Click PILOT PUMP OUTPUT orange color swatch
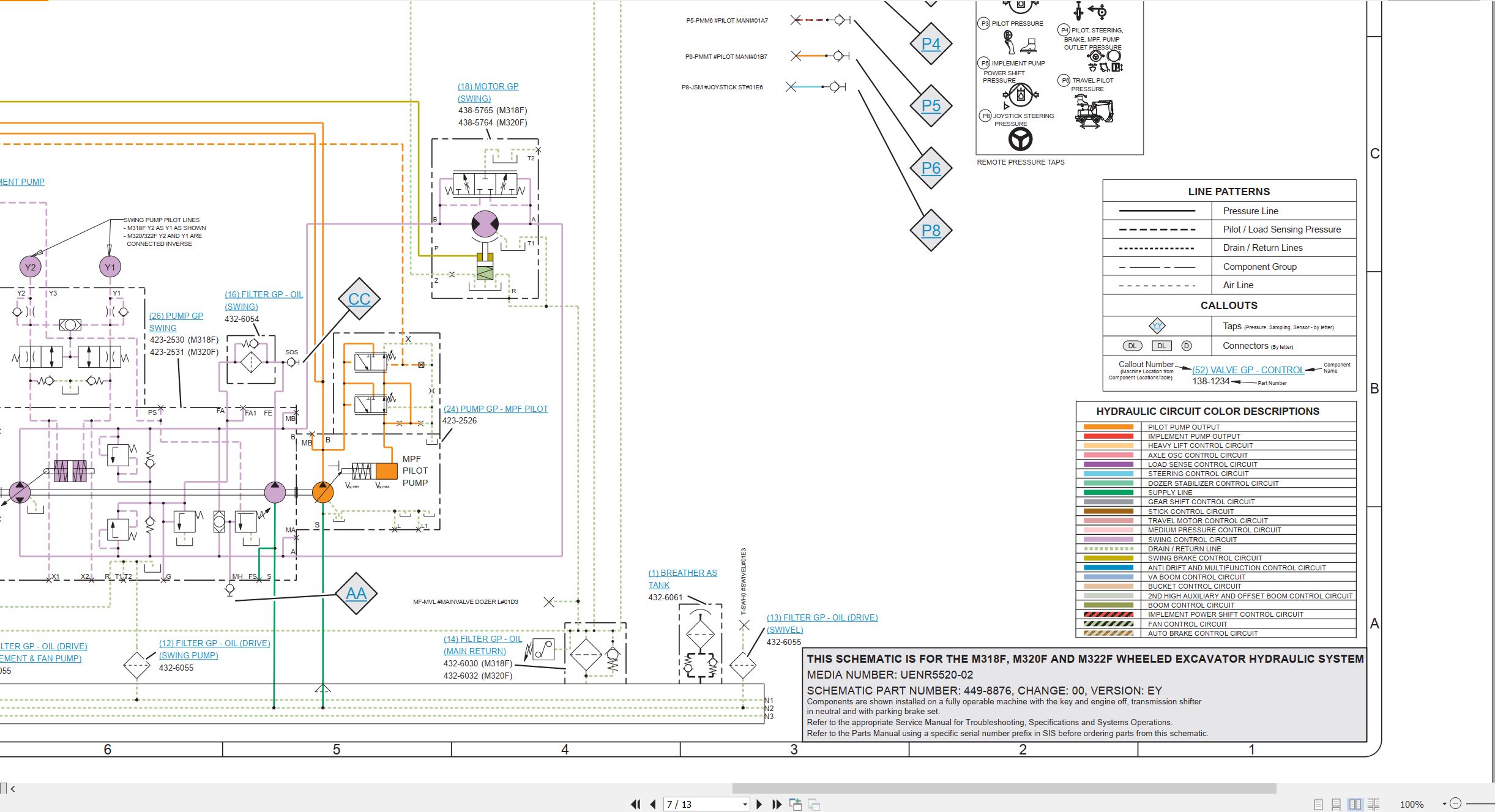 (x=1108, y=427)
